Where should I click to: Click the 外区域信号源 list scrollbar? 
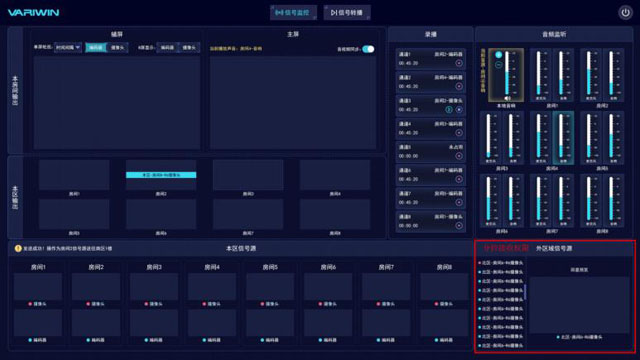click(x=525, y=291)
